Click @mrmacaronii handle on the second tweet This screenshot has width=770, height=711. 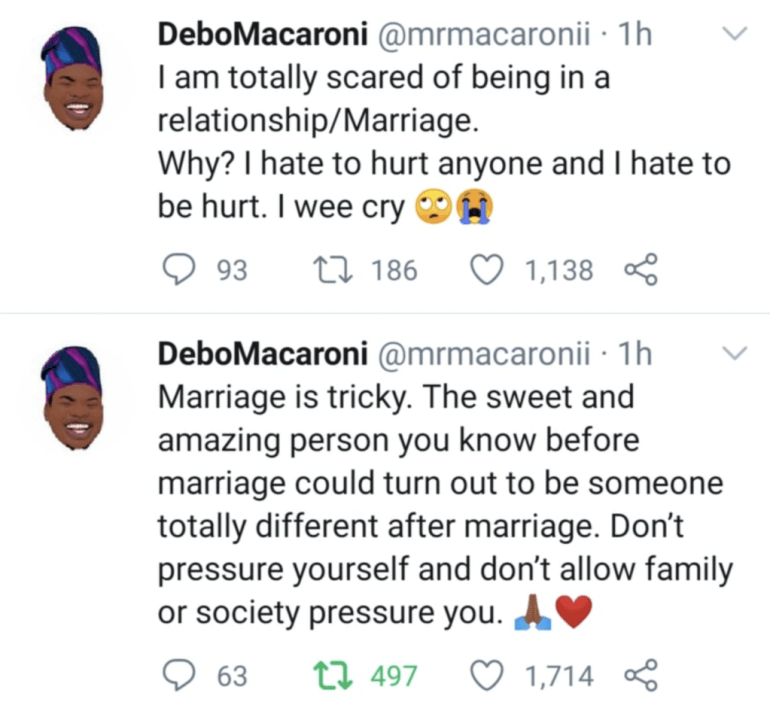coord(488,353)
